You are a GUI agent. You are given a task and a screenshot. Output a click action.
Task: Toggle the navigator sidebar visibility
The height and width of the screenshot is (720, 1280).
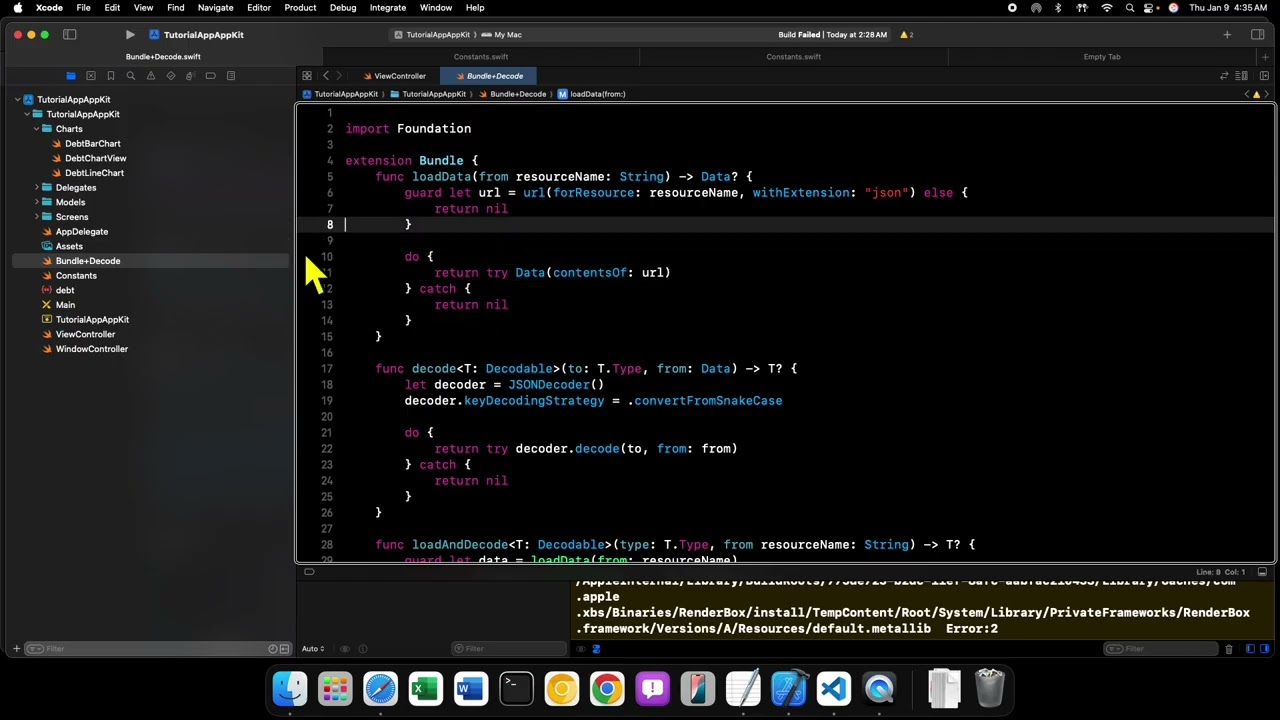(x=70, y=35)
